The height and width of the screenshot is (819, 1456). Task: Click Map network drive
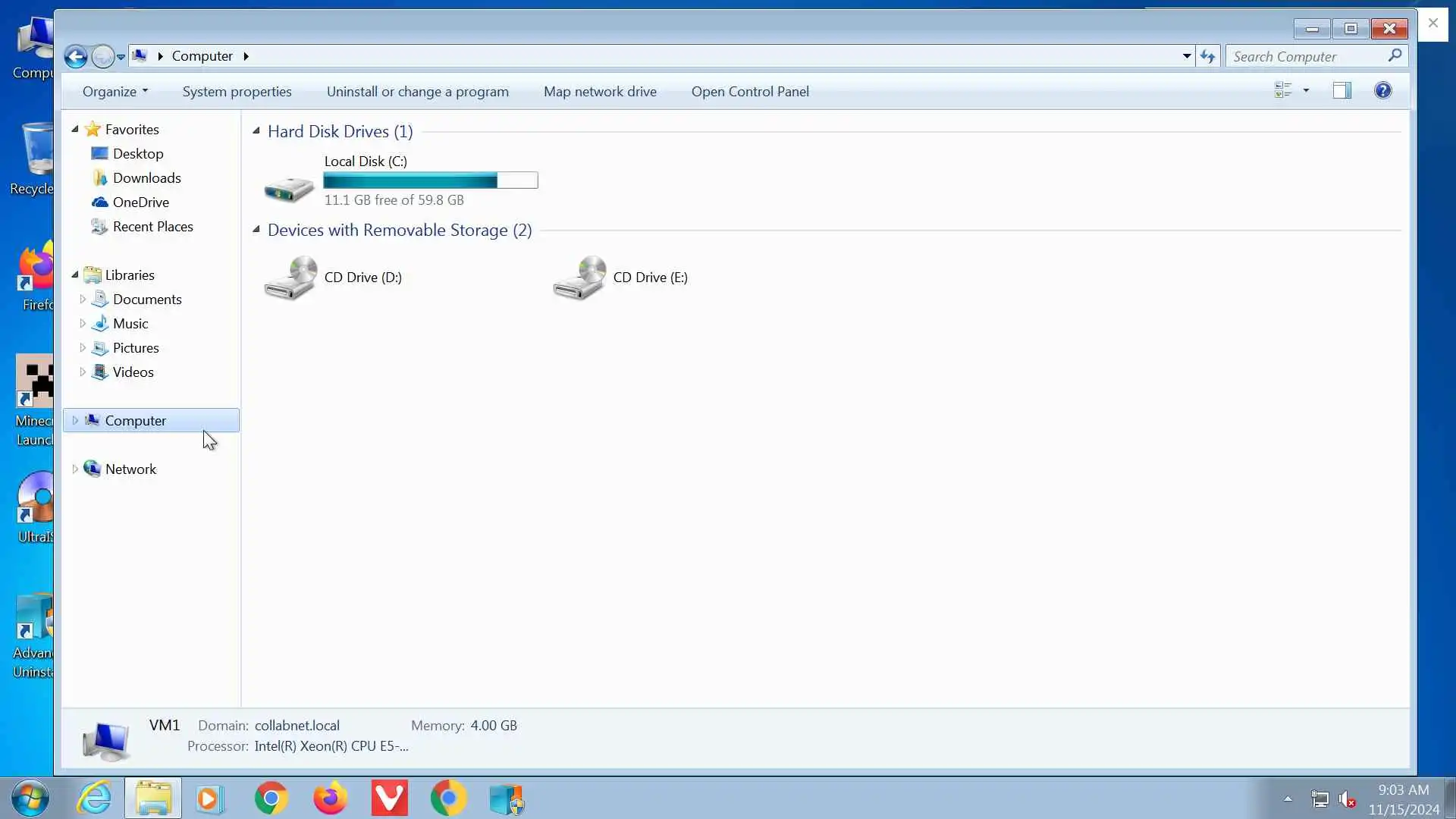click(x=599, y=92)
